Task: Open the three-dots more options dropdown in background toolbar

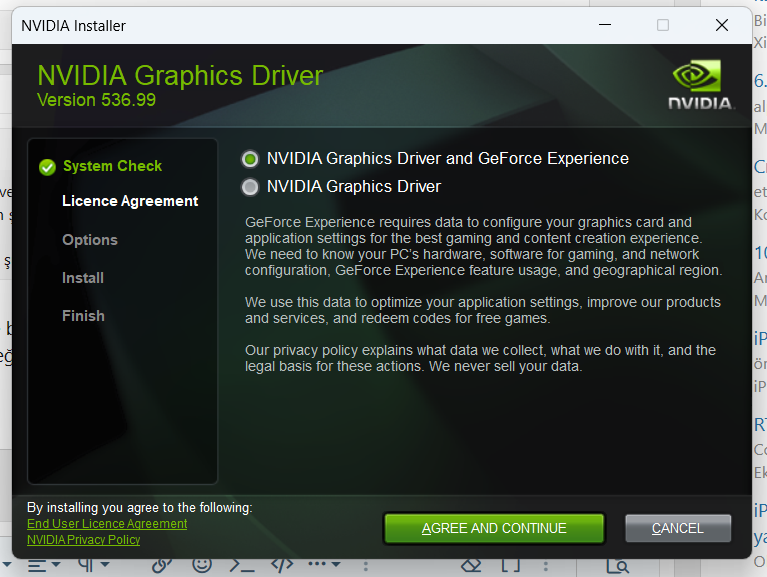Action: click(324, 564)
